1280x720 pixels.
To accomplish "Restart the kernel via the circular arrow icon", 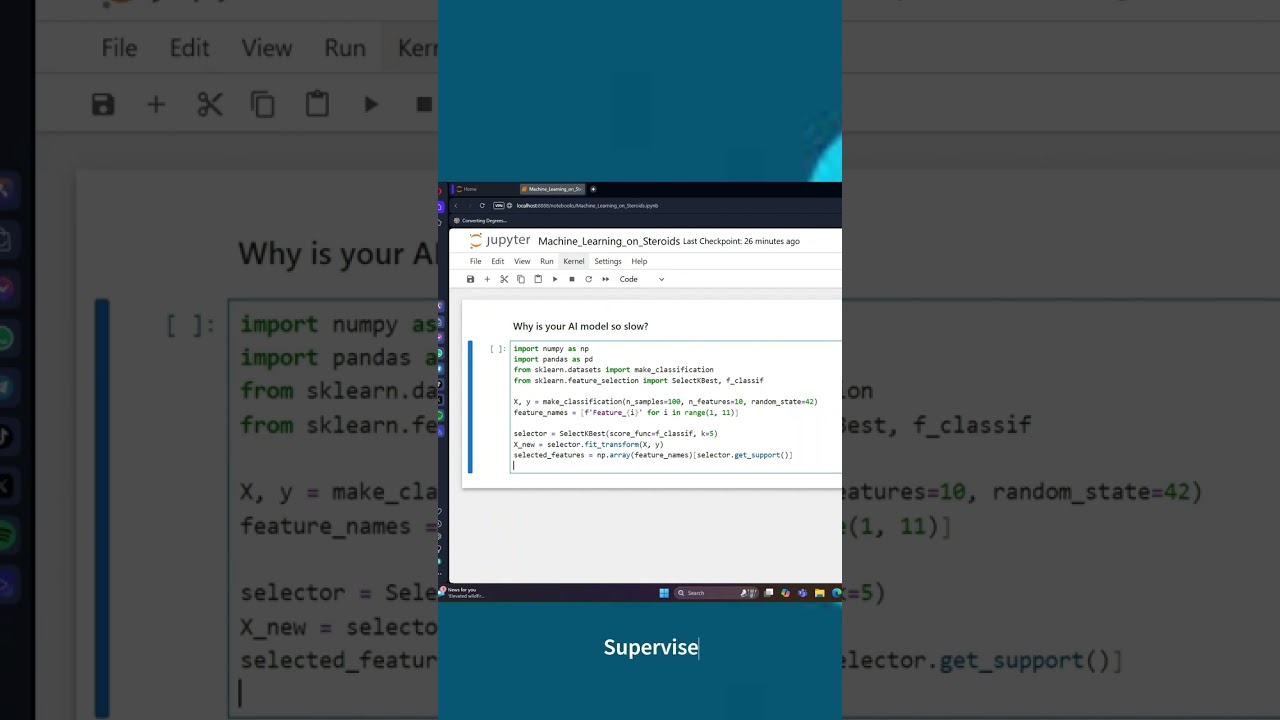I will [588, 279].
